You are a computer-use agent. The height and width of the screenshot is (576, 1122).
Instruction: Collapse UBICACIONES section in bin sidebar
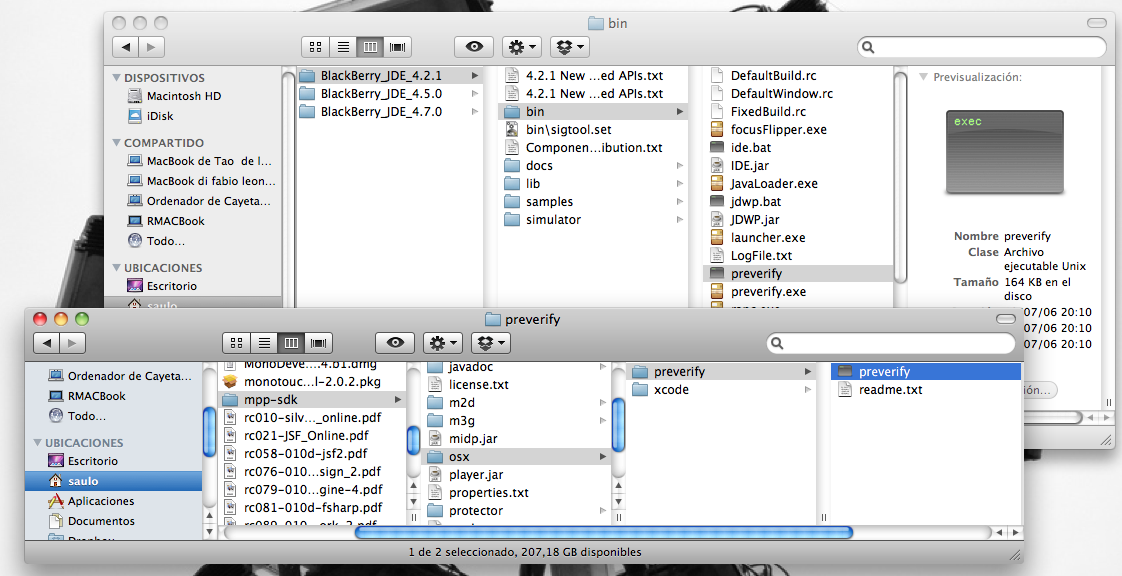click(117, 267)
